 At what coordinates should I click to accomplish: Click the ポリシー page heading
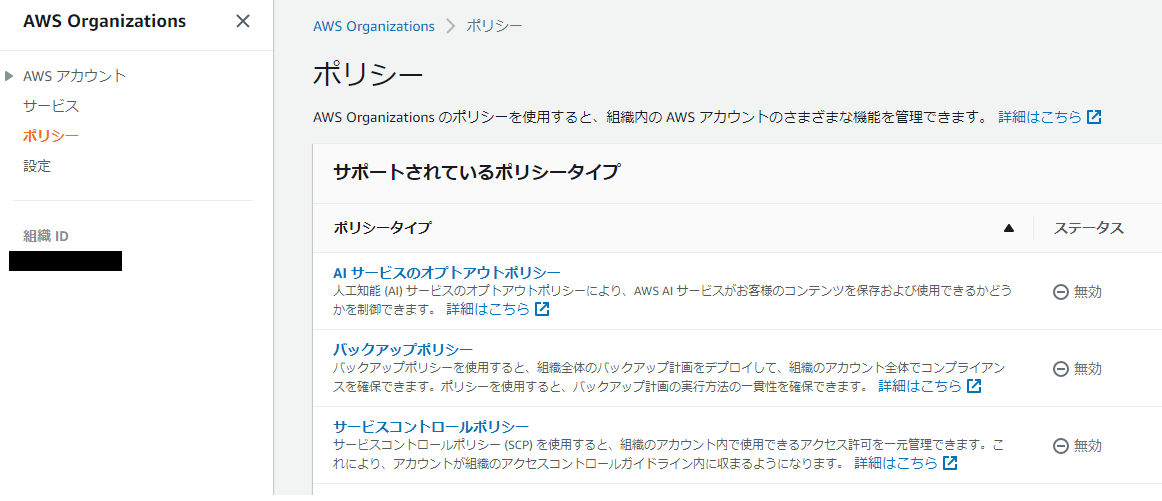point(368,75)
